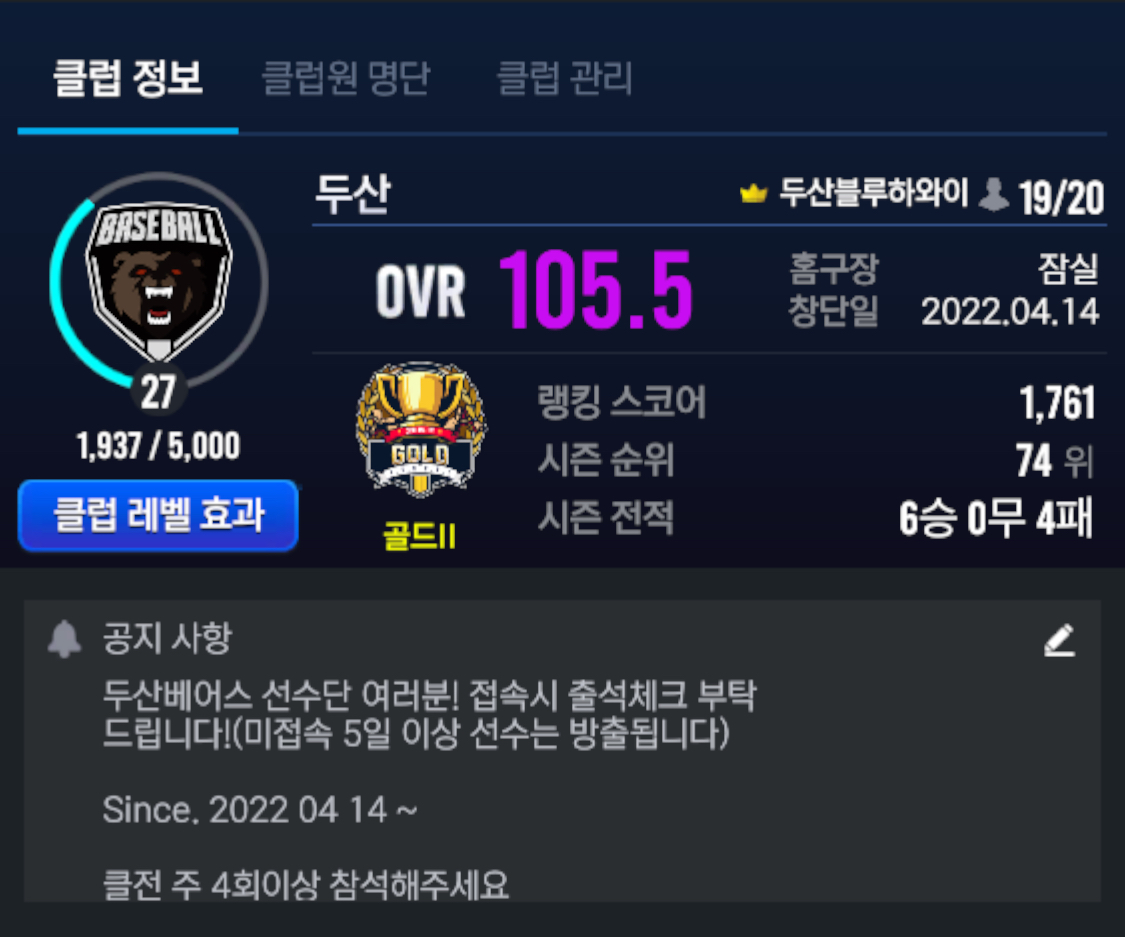Open the 클럽 레벨 효과 button
This screenshot has height=937, width=1125.
pyautogui.click(x=158, y=515)
